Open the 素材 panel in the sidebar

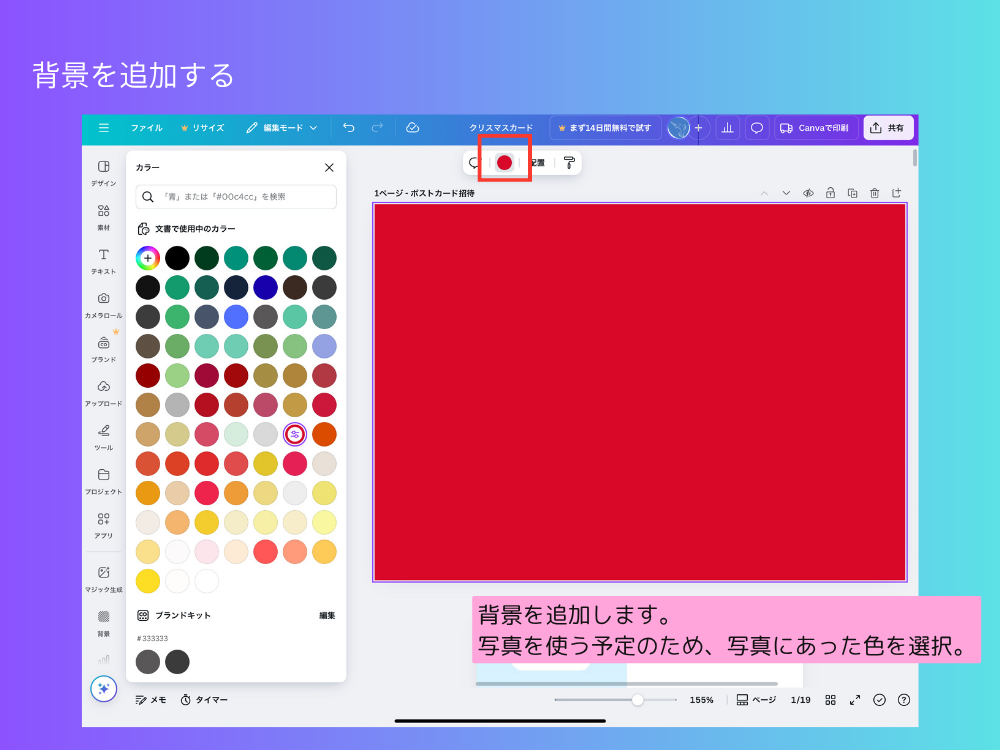[103, 214]
